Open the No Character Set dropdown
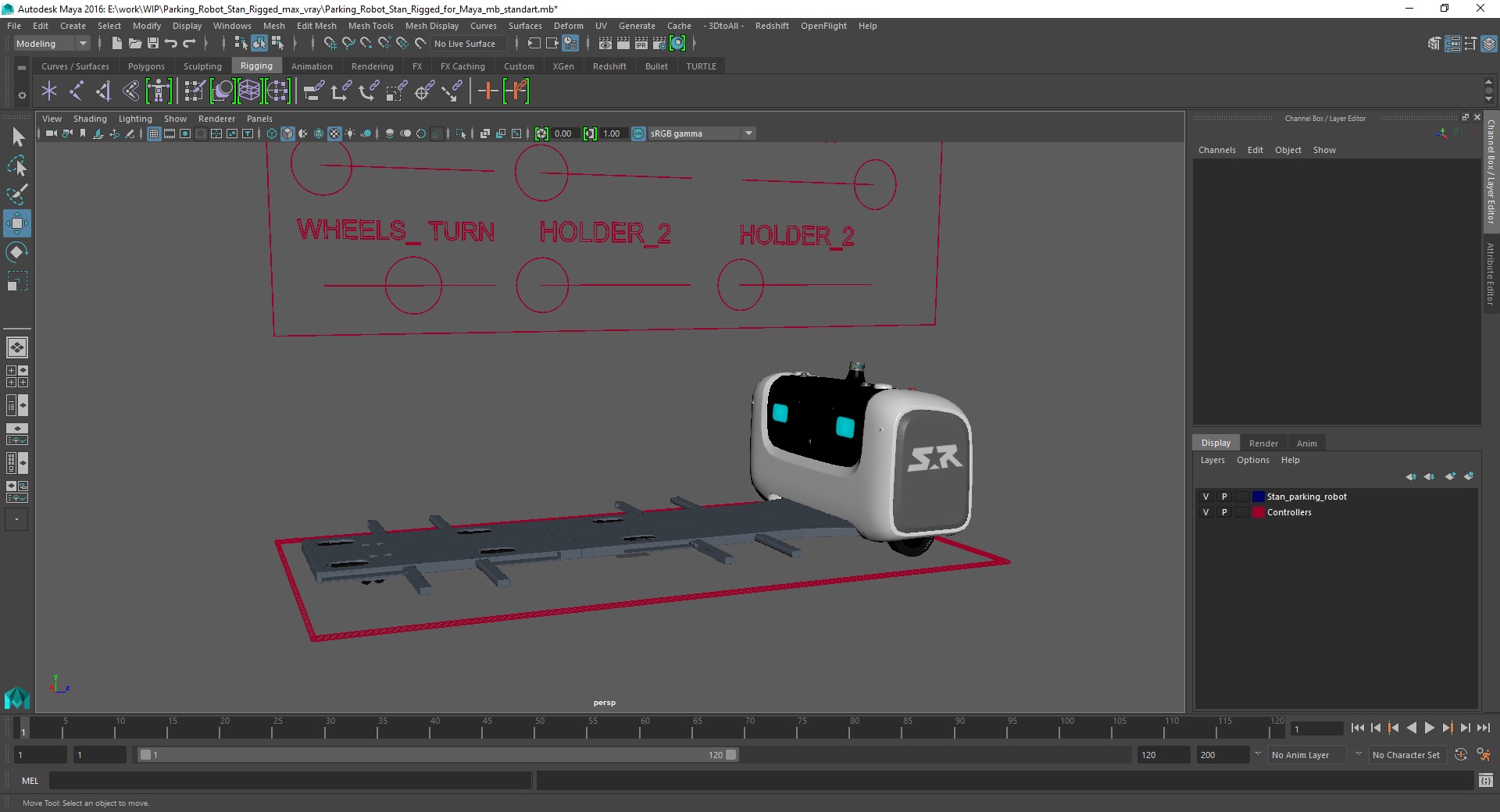This screenshot has height=812, width=1500. point(1409,755)
